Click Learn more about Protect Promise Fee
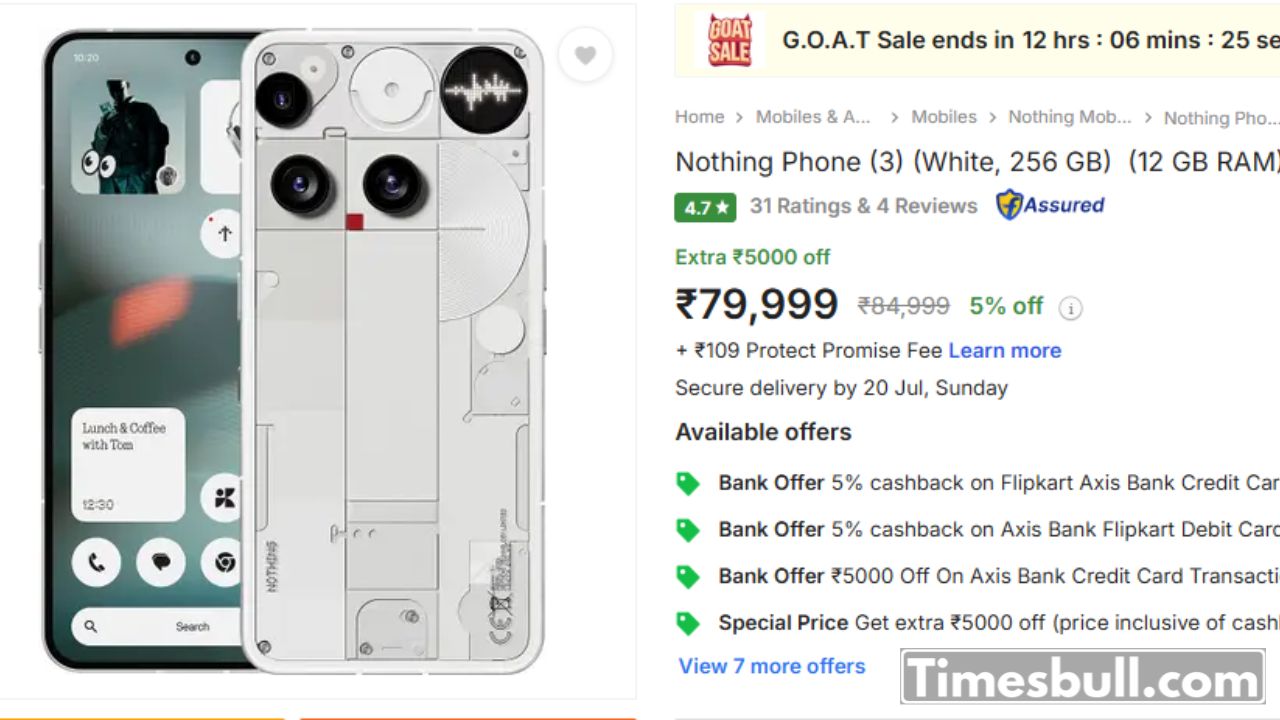1280x720 pixels. [1004, 350]
